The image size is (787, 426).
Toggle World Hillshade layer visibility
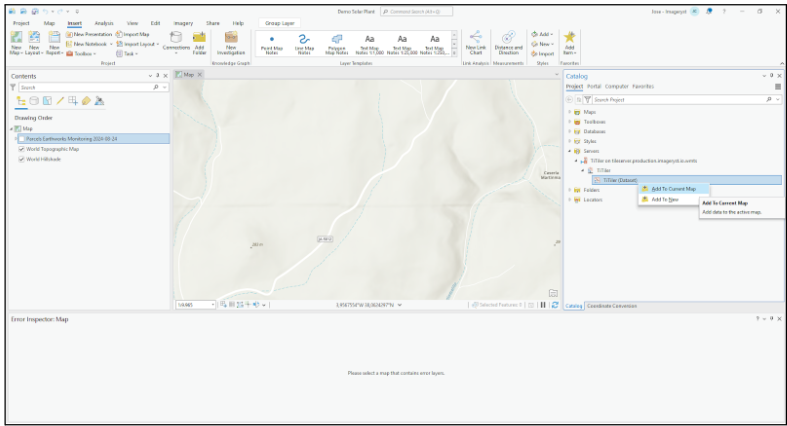point(22,159)
